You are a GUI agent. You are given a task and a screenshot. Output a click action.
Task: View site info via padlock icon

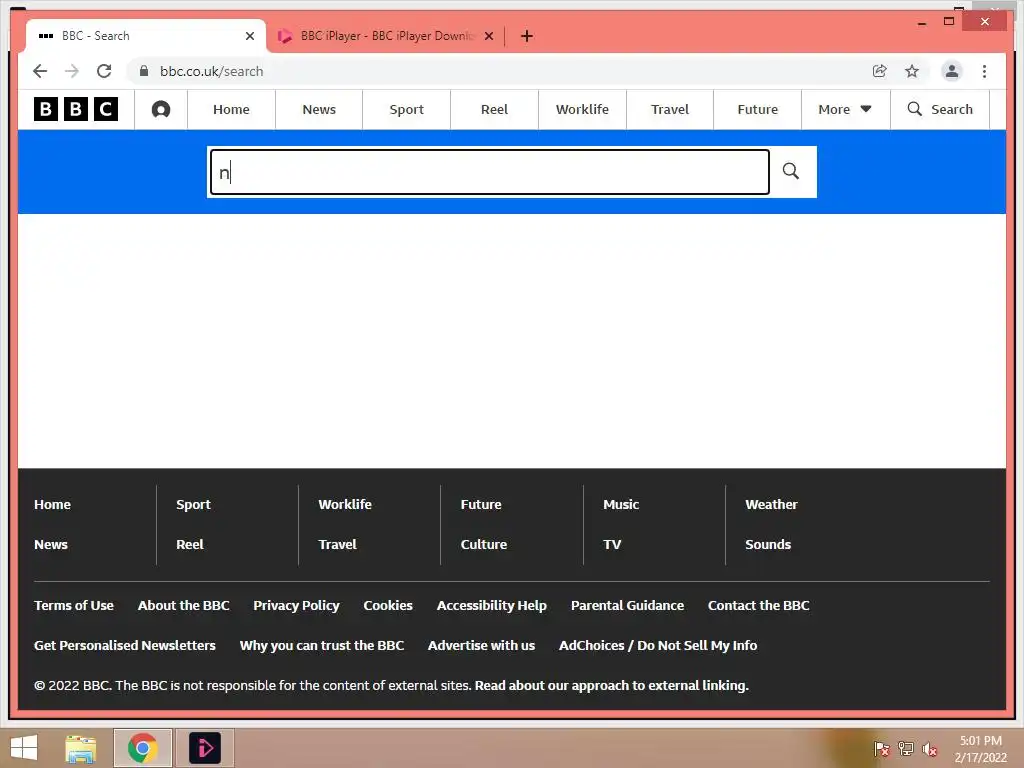(144, 71)
